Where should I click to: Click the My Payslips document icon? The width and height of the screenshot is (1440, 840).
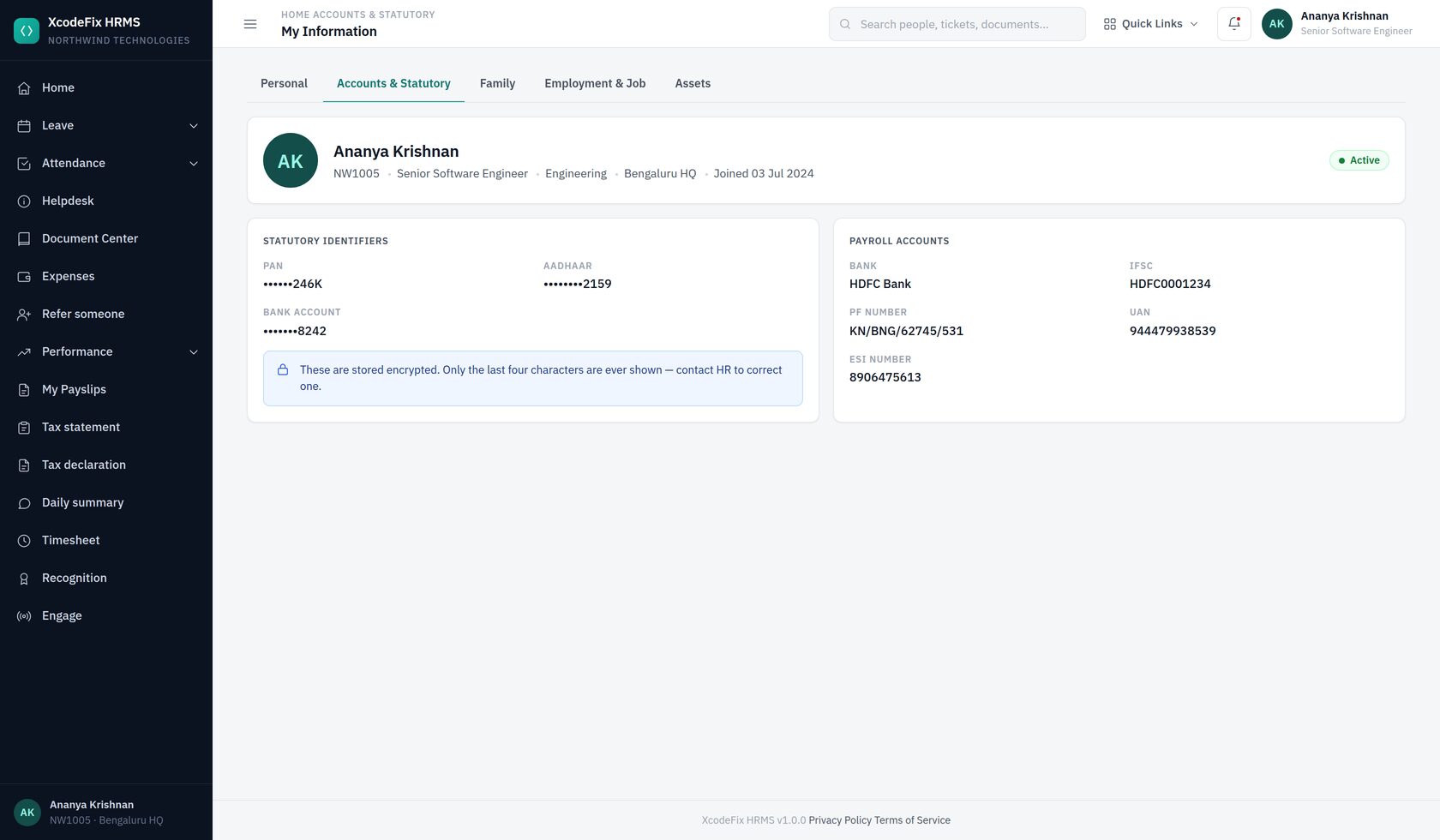tap(24, 390)
